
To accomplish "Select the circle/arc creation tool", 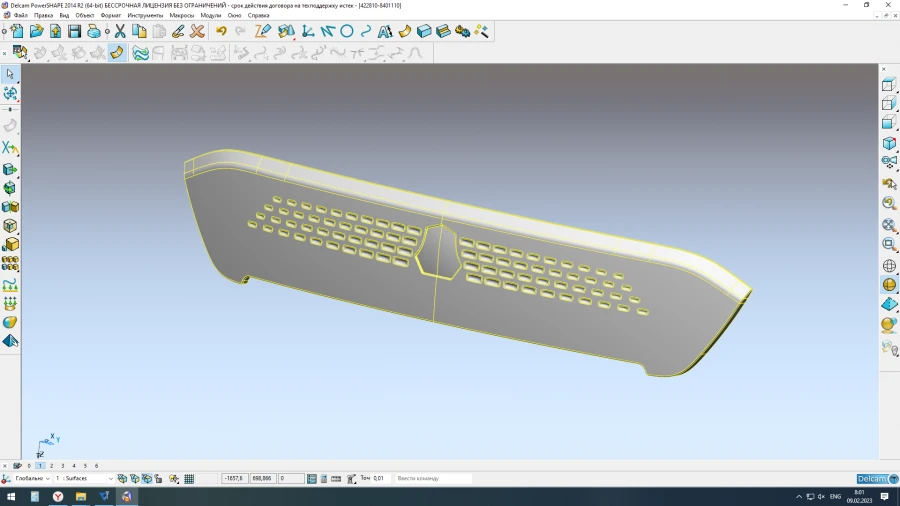I will [x=347, y=32].
